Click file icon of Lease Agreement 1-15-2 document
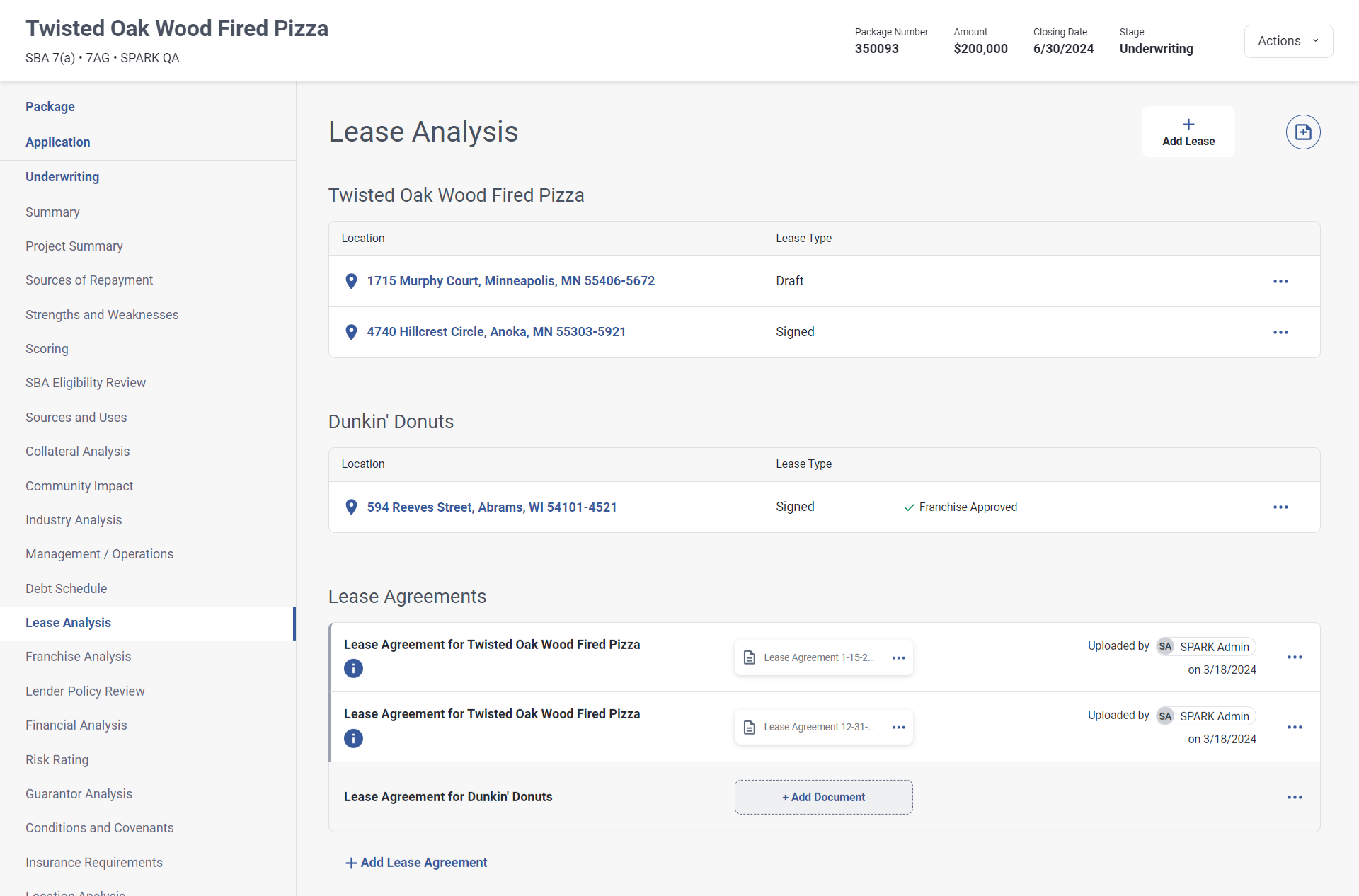 [x=750, y=657]
